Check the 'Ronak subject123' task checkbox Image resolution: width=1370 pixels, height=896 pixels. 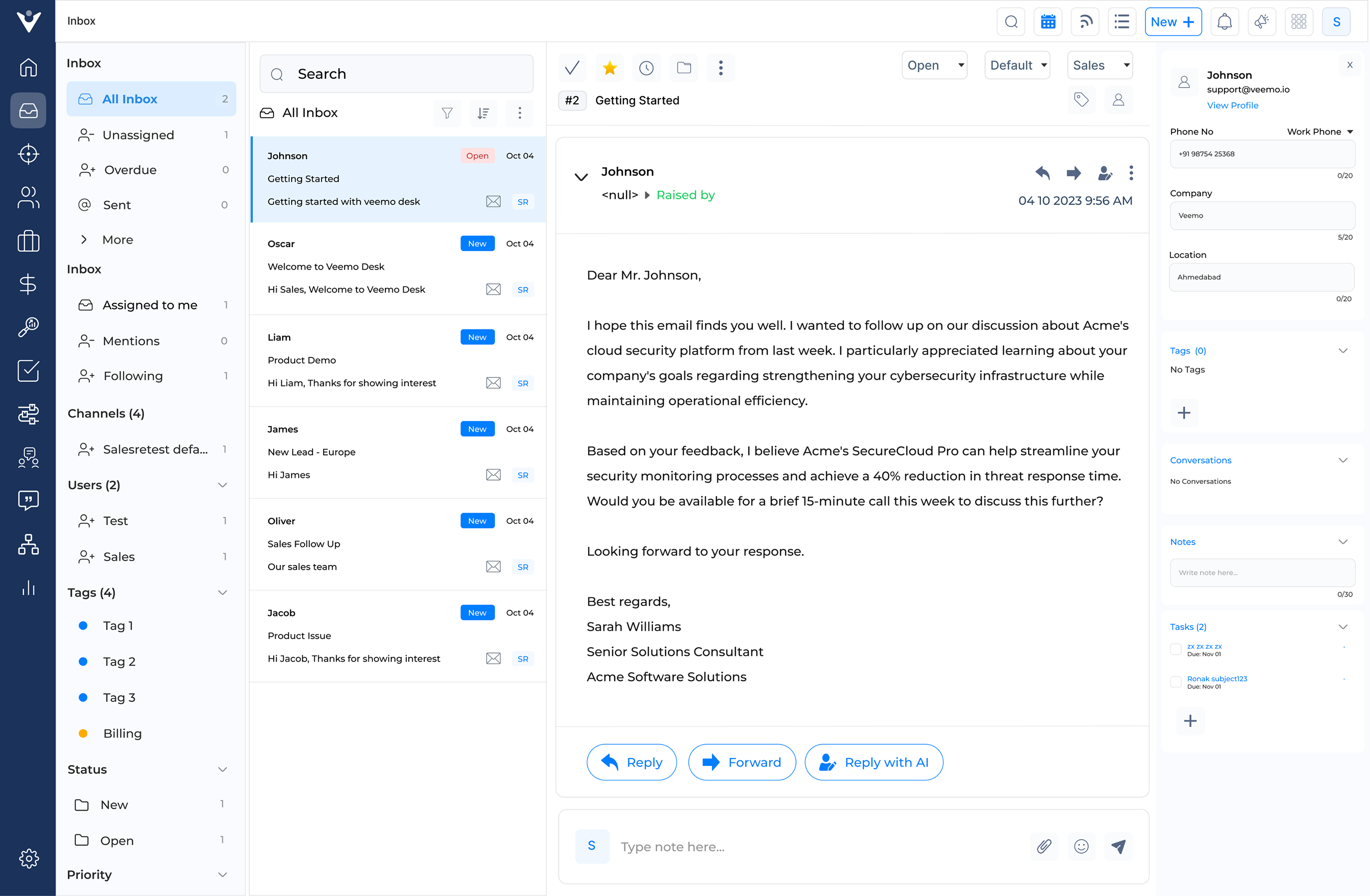[x=1176, y=681]
